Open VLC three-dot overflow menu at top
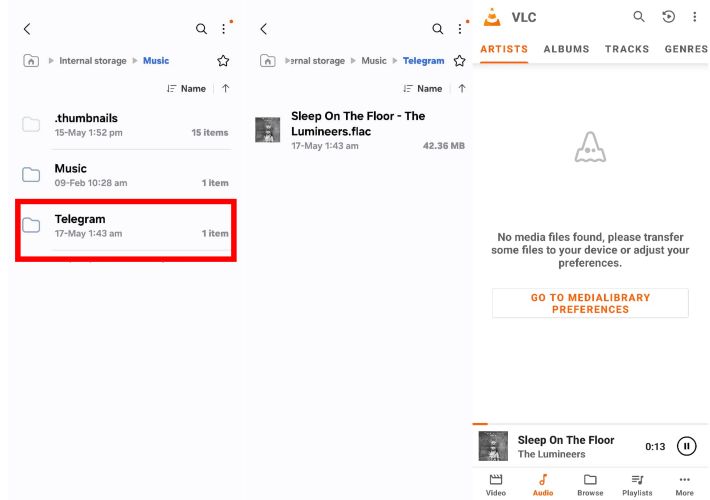The image size is (710, 500). (697, 17)
